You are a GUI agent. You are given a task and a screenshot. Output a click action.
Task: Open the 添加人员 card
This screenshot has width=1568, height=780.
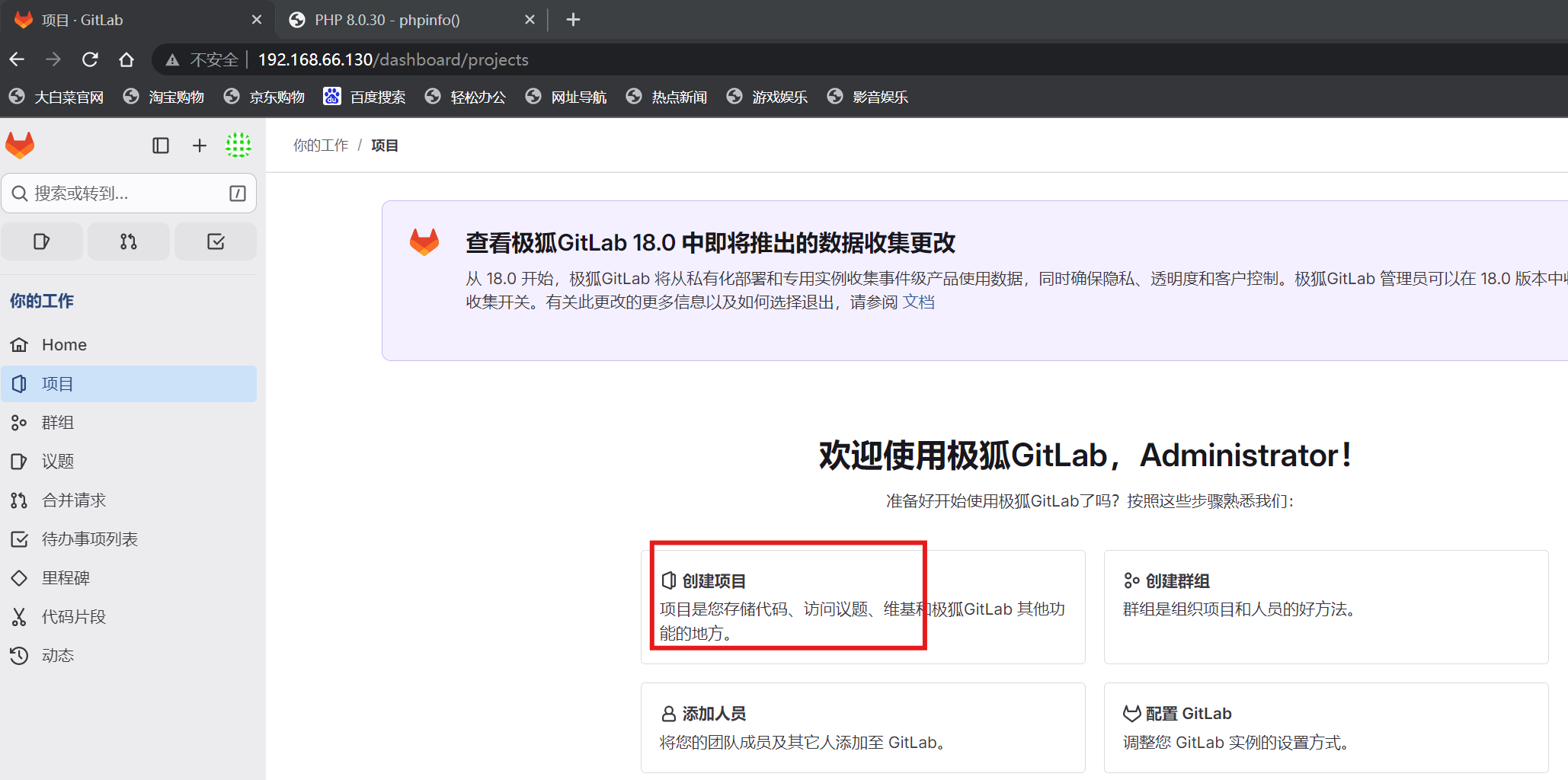863,727
